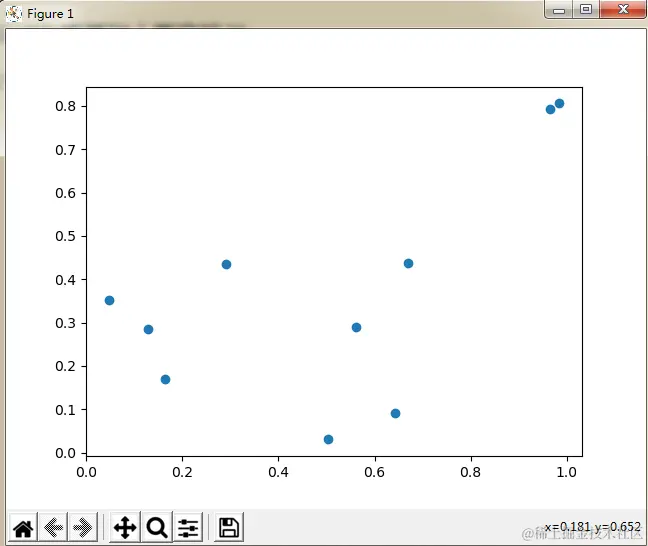This screenshot has width=648, height=546.
Task: Go forward to the next view arrow
Action: [83, 527]
